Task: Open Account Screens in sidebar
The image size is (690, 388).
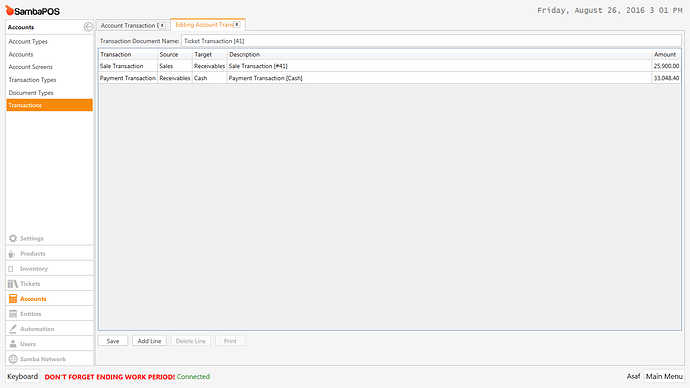Action: (x=30, y=67)
